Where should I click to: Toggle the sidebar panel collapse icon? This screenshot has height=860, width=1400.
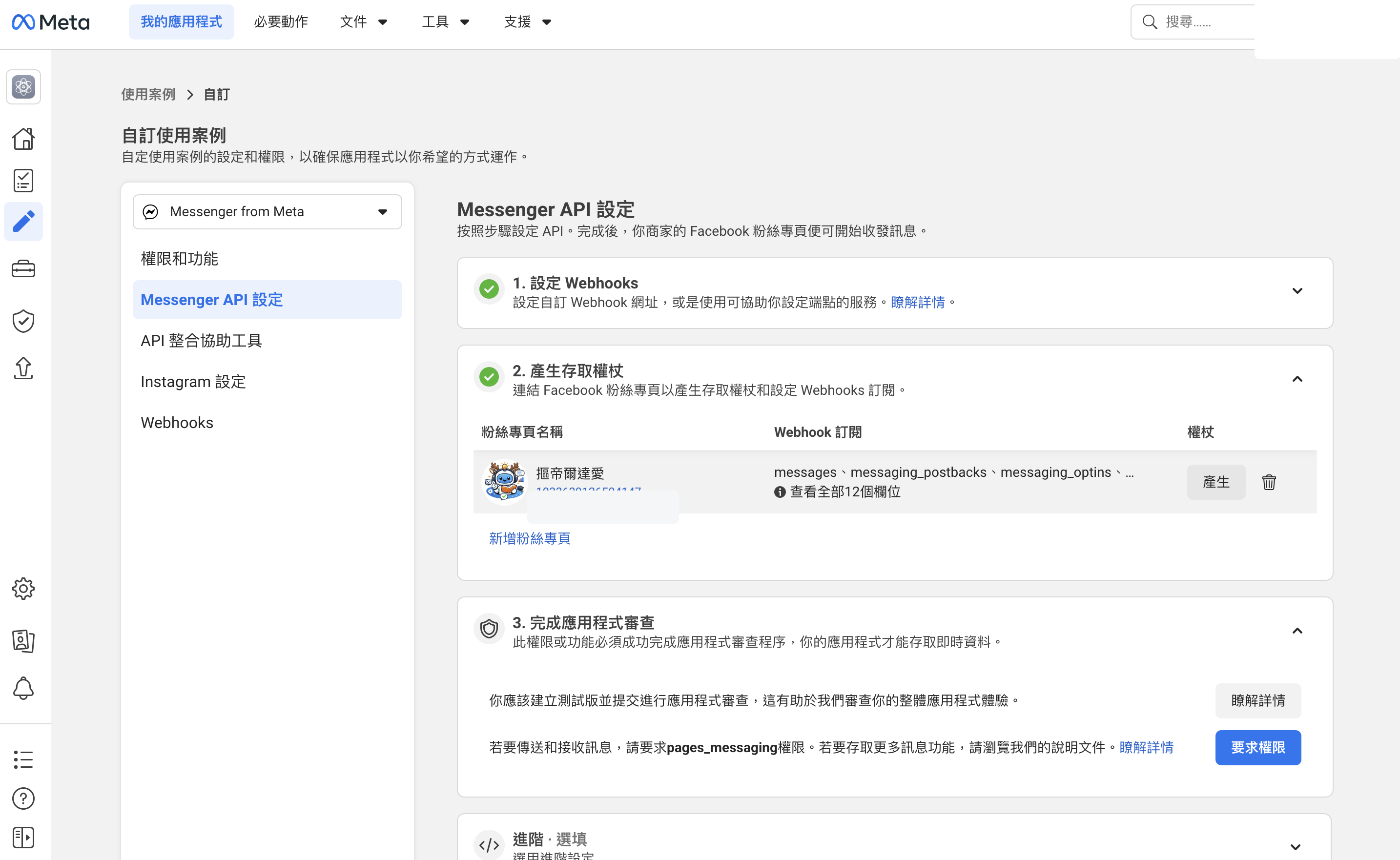tap(23, 837)
